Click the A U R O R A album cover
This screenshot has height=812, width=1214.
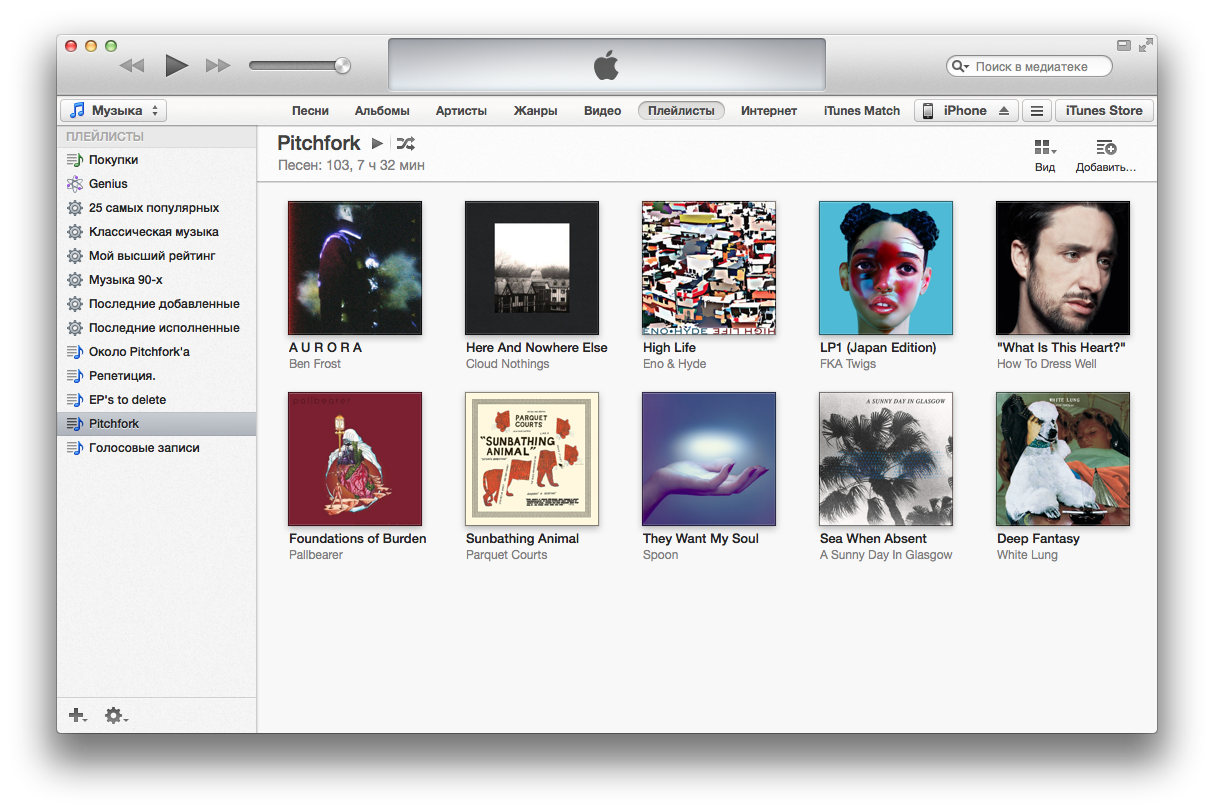pos(355,268)
